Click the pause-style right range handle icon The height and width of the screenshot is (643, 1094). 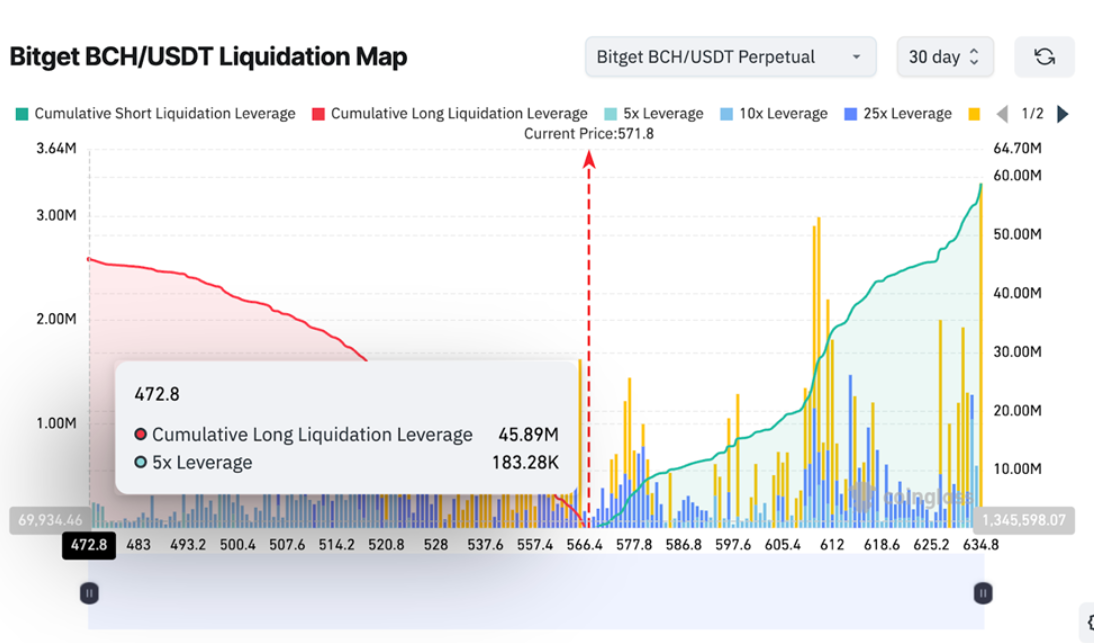pyautogui.click(x=982, y=593)
